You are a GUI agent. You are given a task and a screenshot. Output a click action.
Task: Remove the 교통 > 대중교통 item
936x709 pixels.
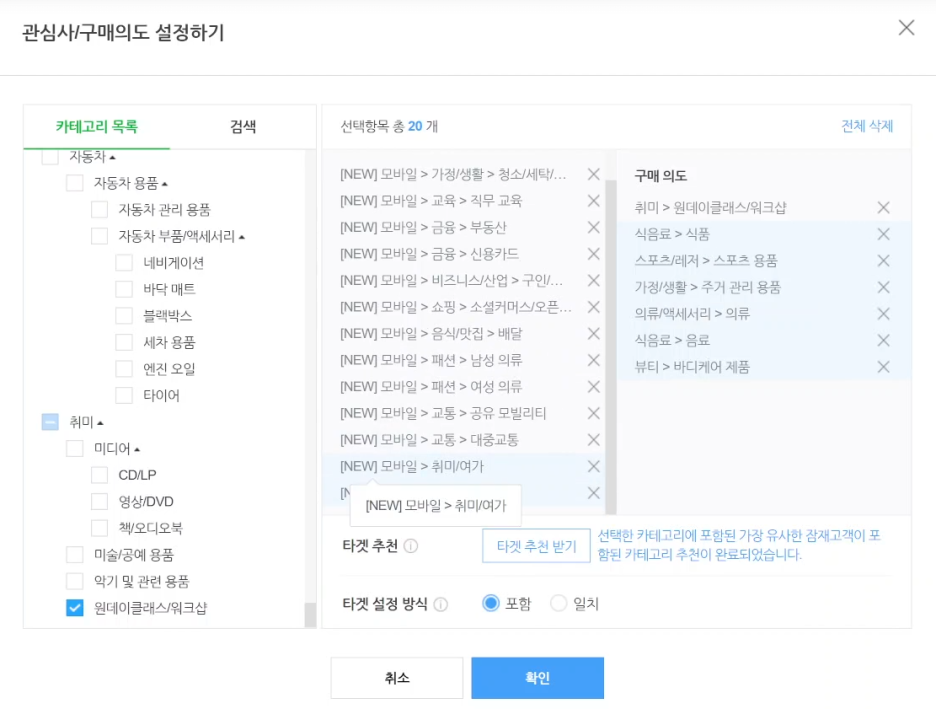pyautogui.click(x=593, y=440)
